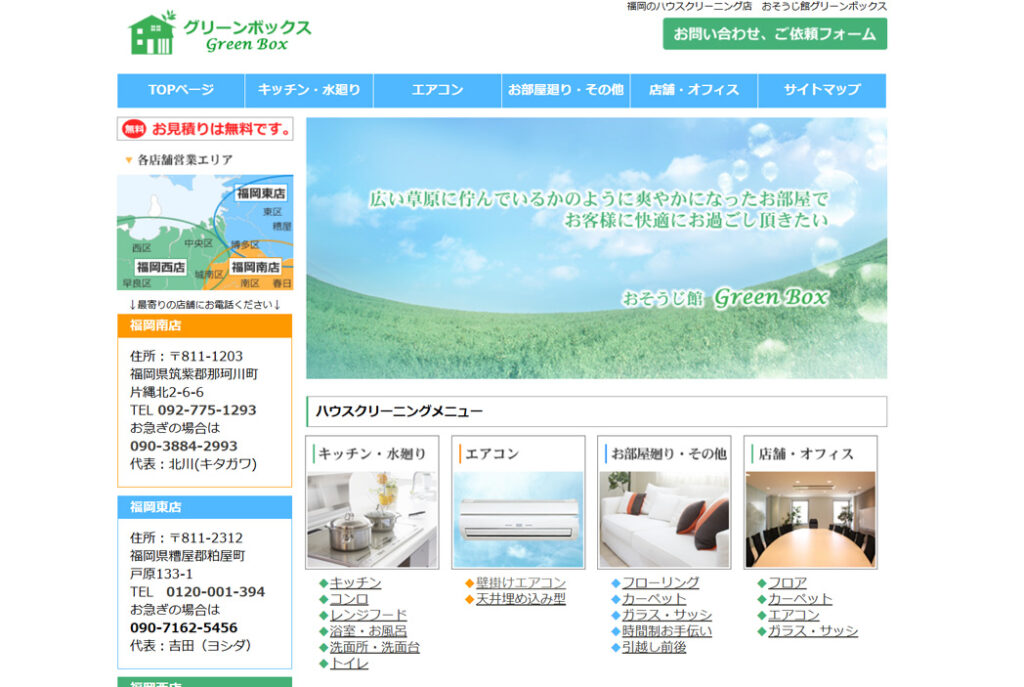
Task: Click the red 無料 badge icon
Action: tap(134, 129)
